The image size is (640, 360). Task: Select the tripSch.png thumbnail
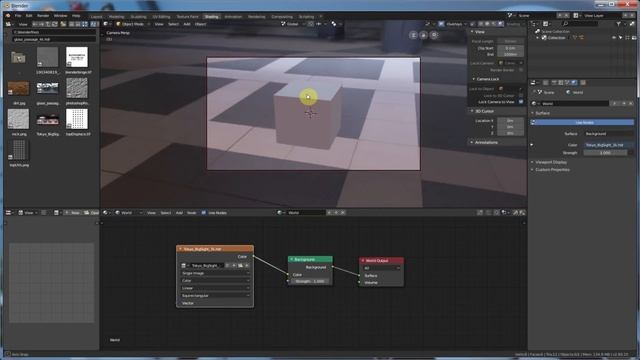pos(18,149)
